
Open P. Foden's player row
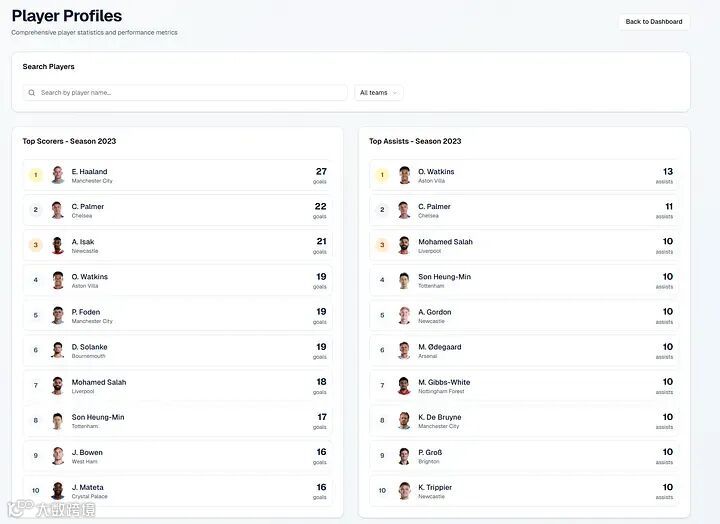coord(177,316)
